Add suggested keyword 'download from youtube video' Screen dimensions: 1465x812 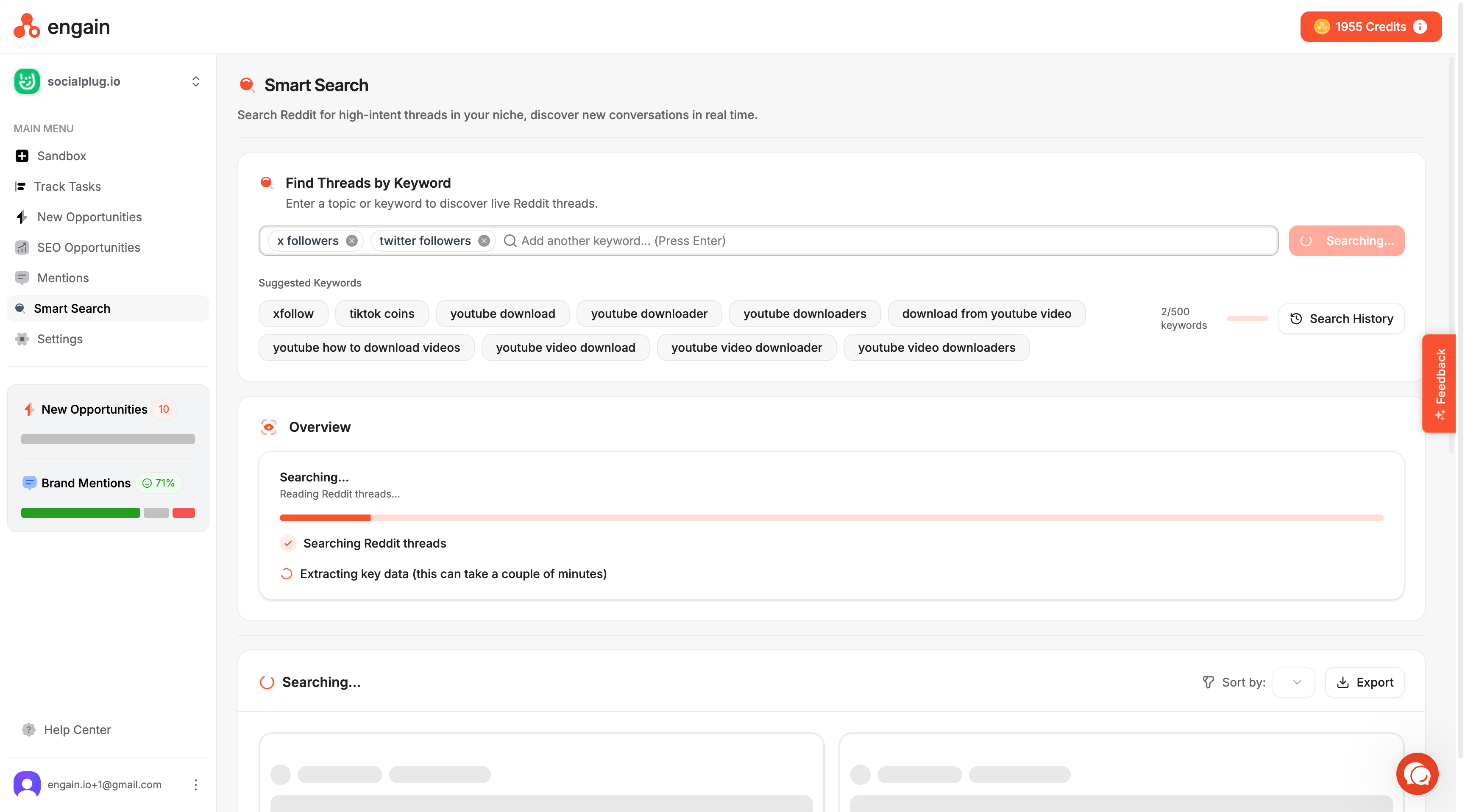(x=987, y=313)
